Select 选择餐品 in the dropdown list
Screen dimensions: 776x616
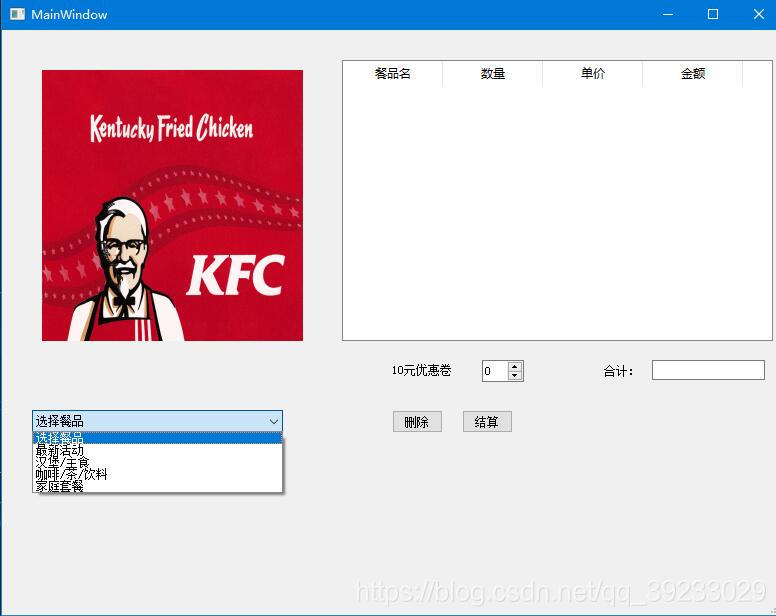tap(157, 438)
